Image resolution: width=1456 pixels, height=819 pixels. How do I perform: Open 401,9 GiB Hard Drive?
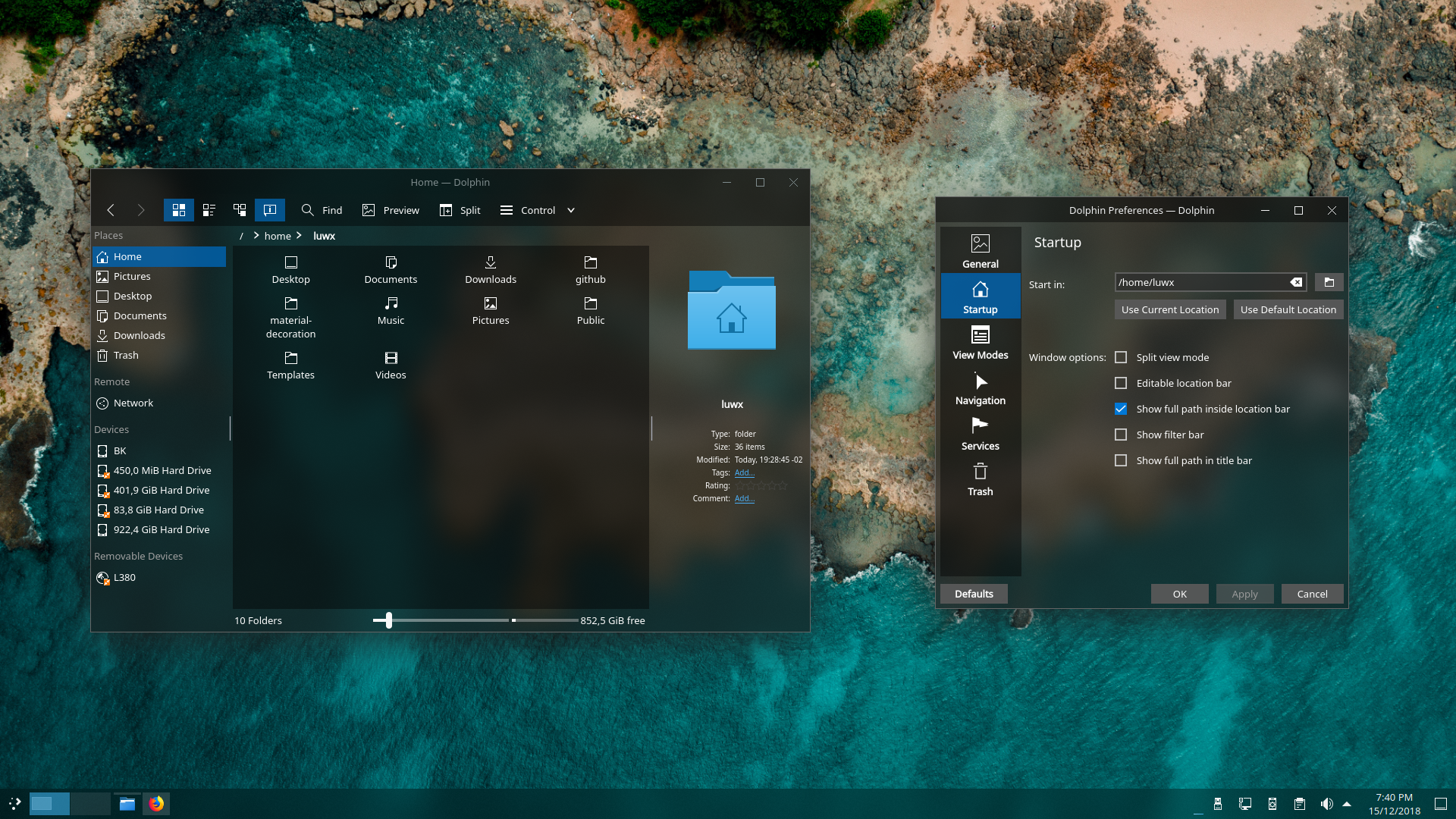coord(159,490)
